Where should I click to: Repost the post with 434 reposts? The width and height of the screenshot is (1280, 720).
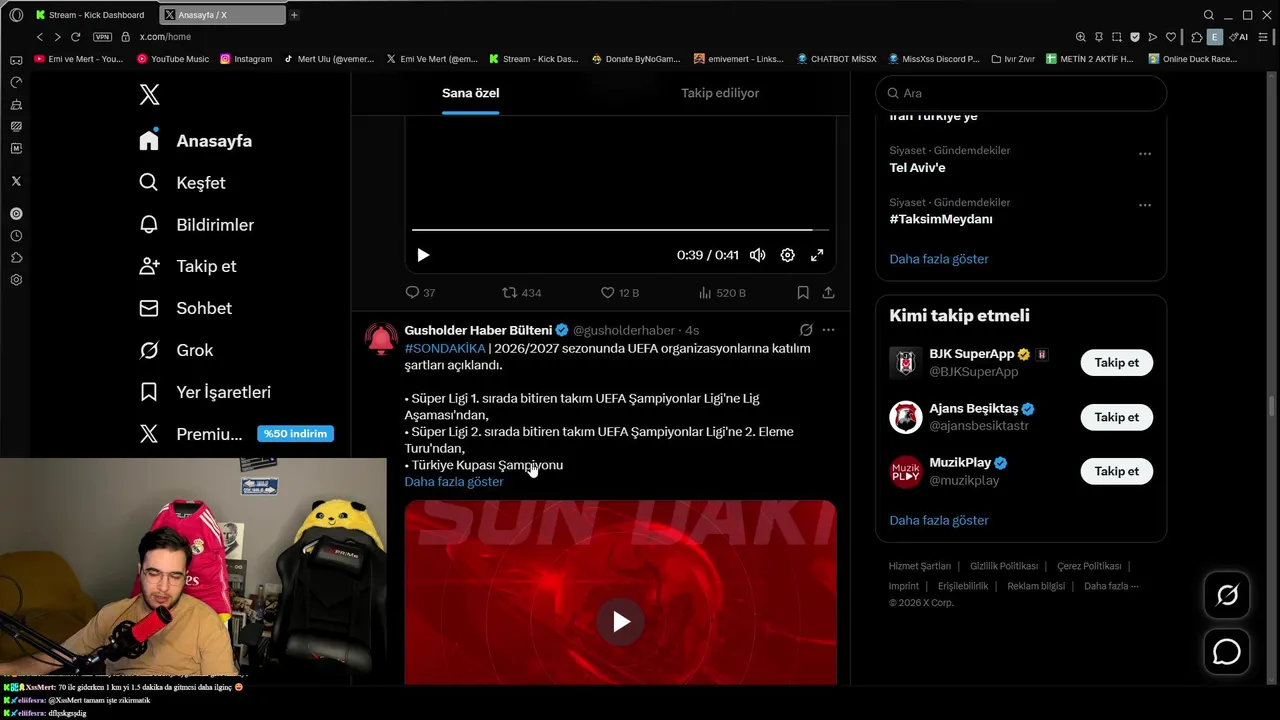(521, 293)
